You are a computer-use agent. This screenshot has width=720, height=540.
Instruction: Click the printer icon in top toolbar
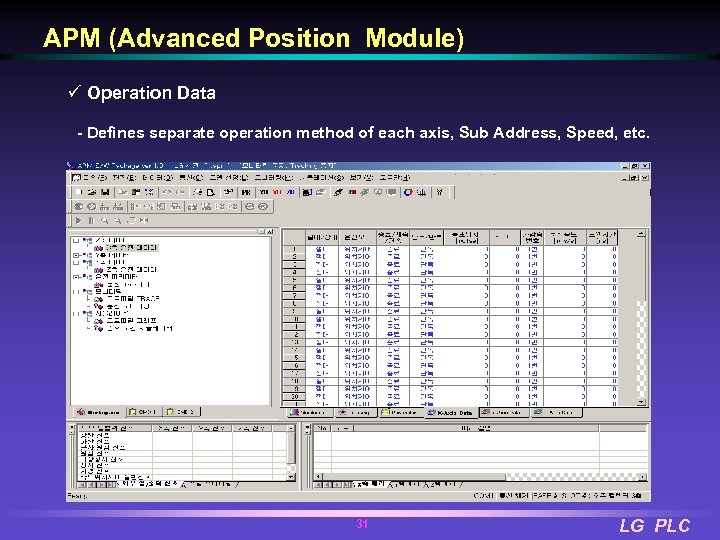(227, 192)
